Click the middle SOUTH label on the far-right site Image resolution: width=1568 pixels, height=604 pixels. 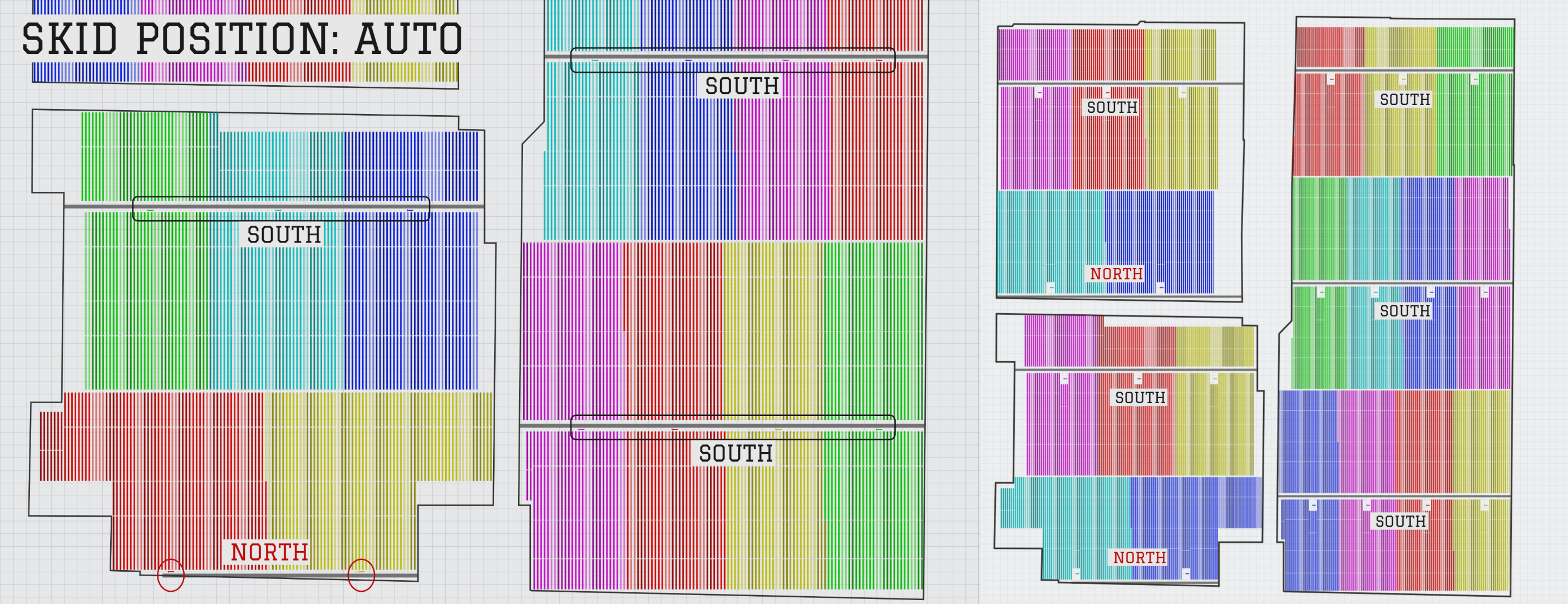pyautogui.click(x=1404, y=311)
